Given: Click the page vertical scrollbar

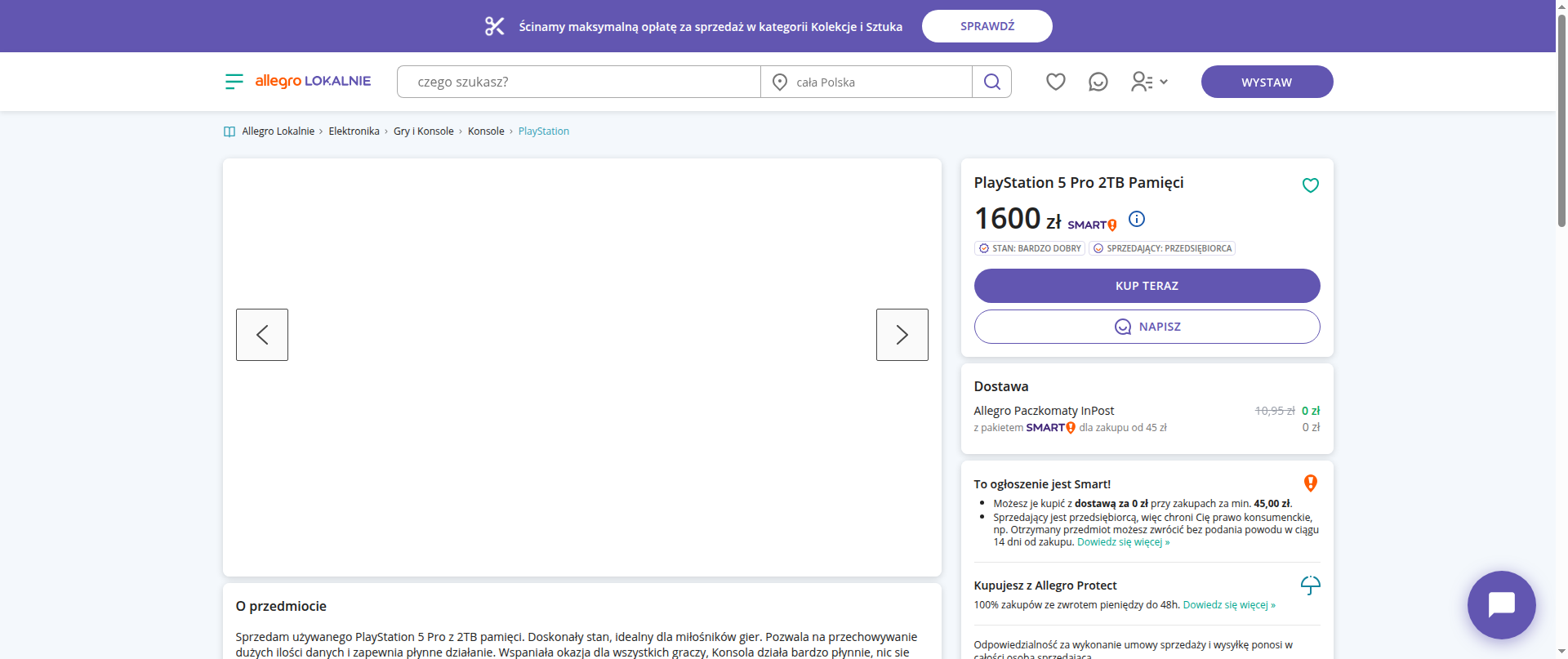Looking at the screenshot, I should tap(1561, 329).
